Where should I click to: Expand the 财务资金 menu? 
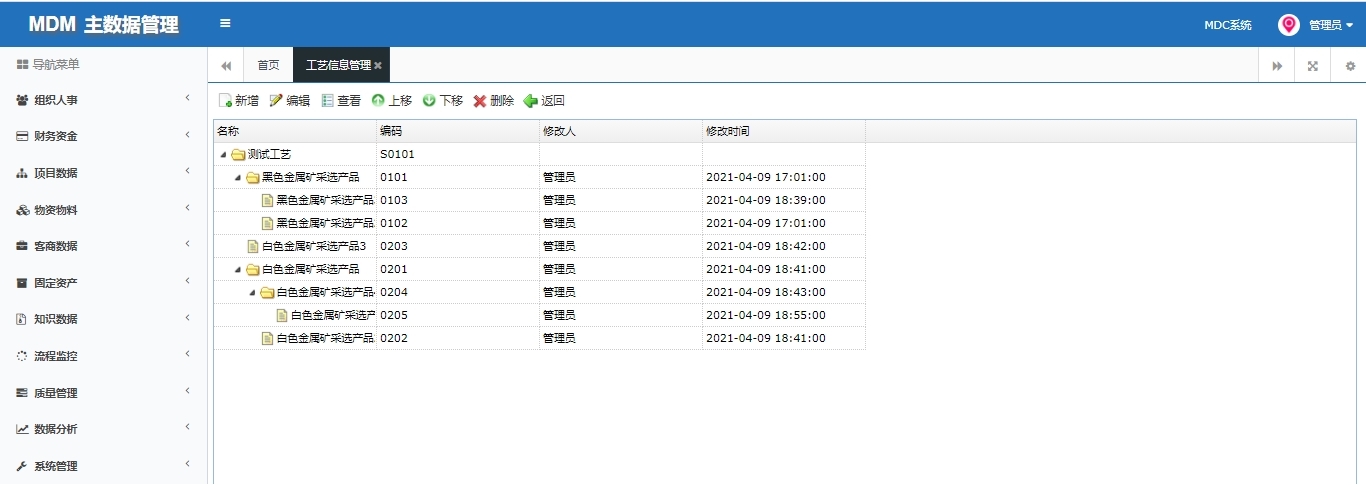point(104,136)
